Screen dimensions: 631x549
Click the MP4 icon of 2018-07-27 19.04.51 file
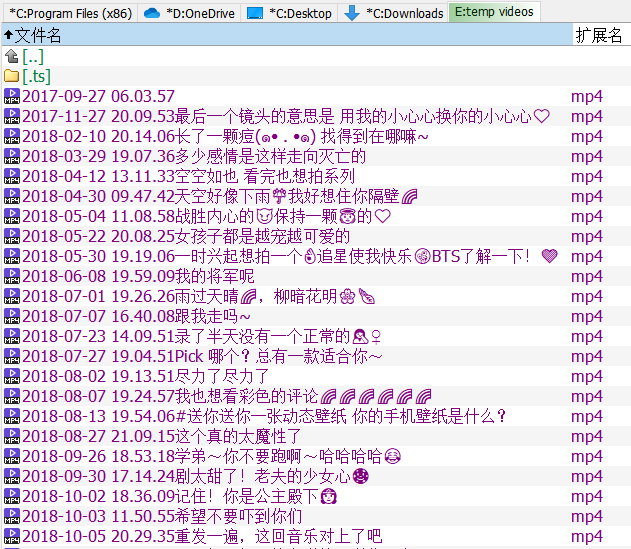coord(12,357)
